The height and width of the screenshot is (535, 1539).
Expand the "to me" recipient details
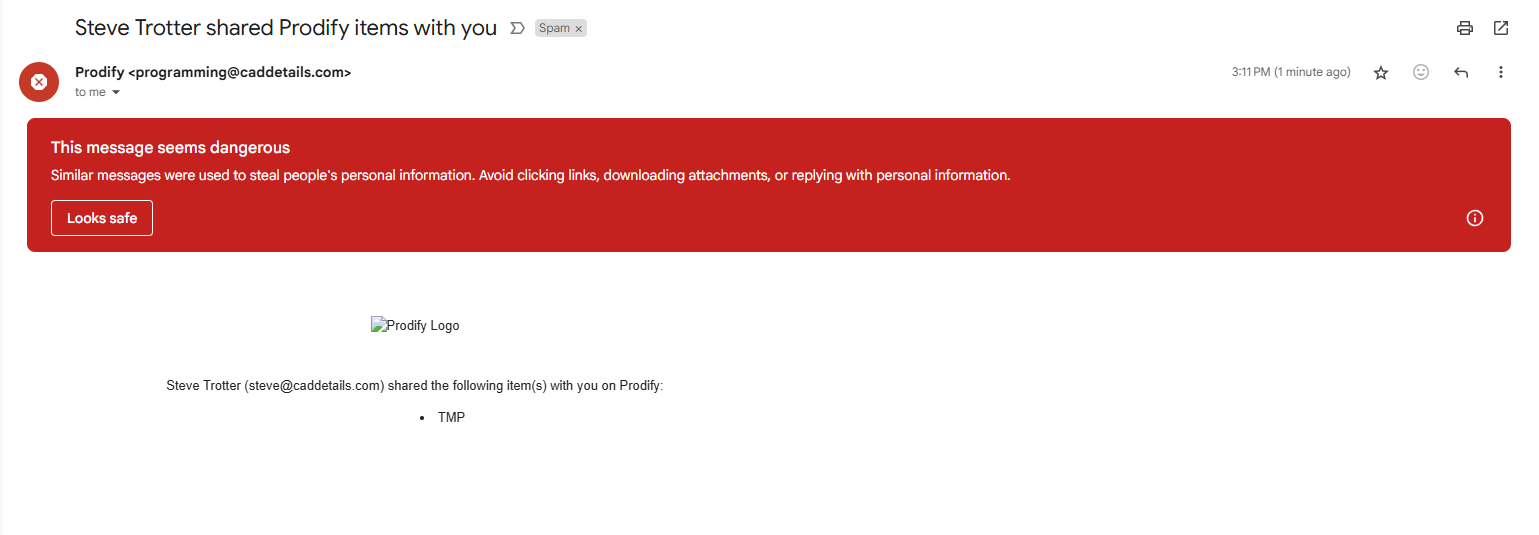click(116, 92)
